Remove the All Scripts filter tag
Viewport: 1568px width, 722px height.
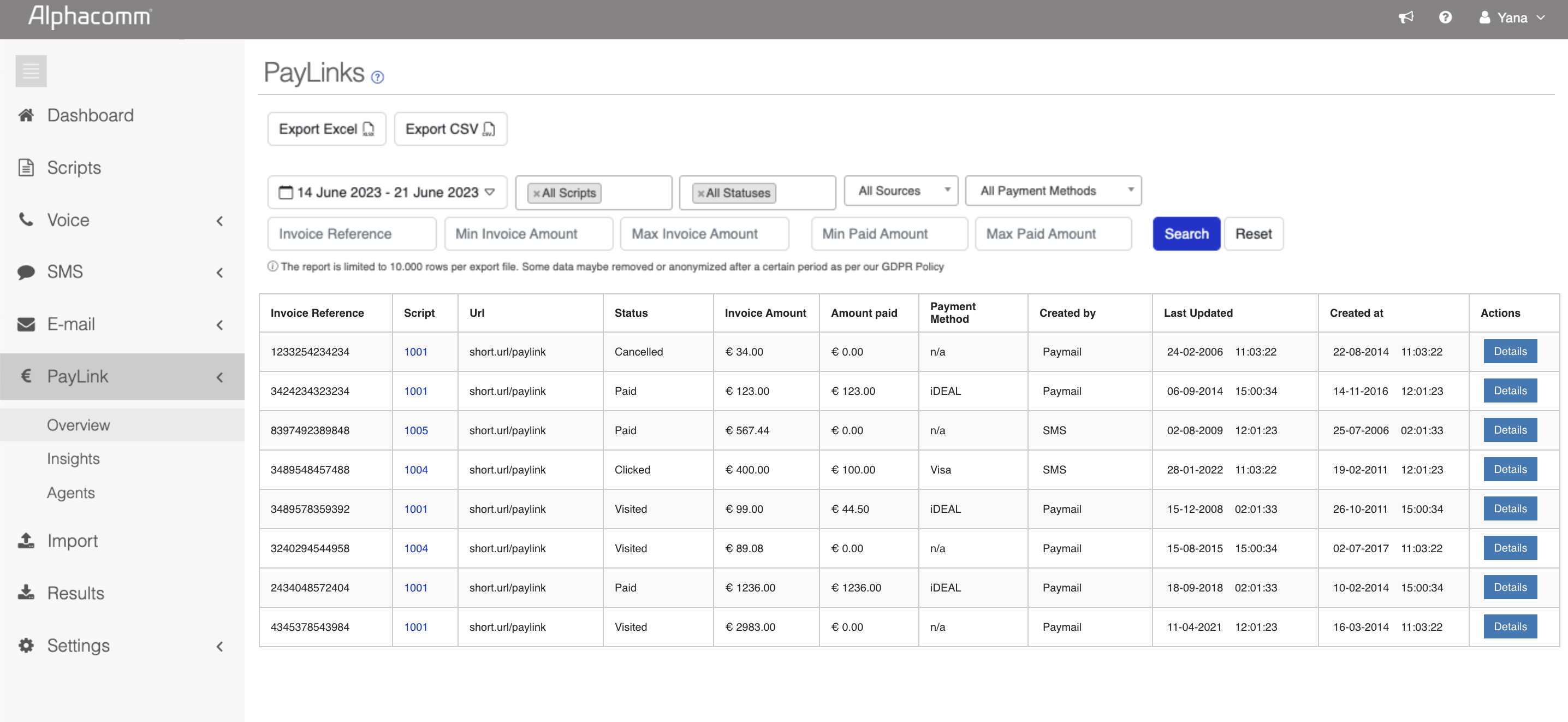[536, 193]
